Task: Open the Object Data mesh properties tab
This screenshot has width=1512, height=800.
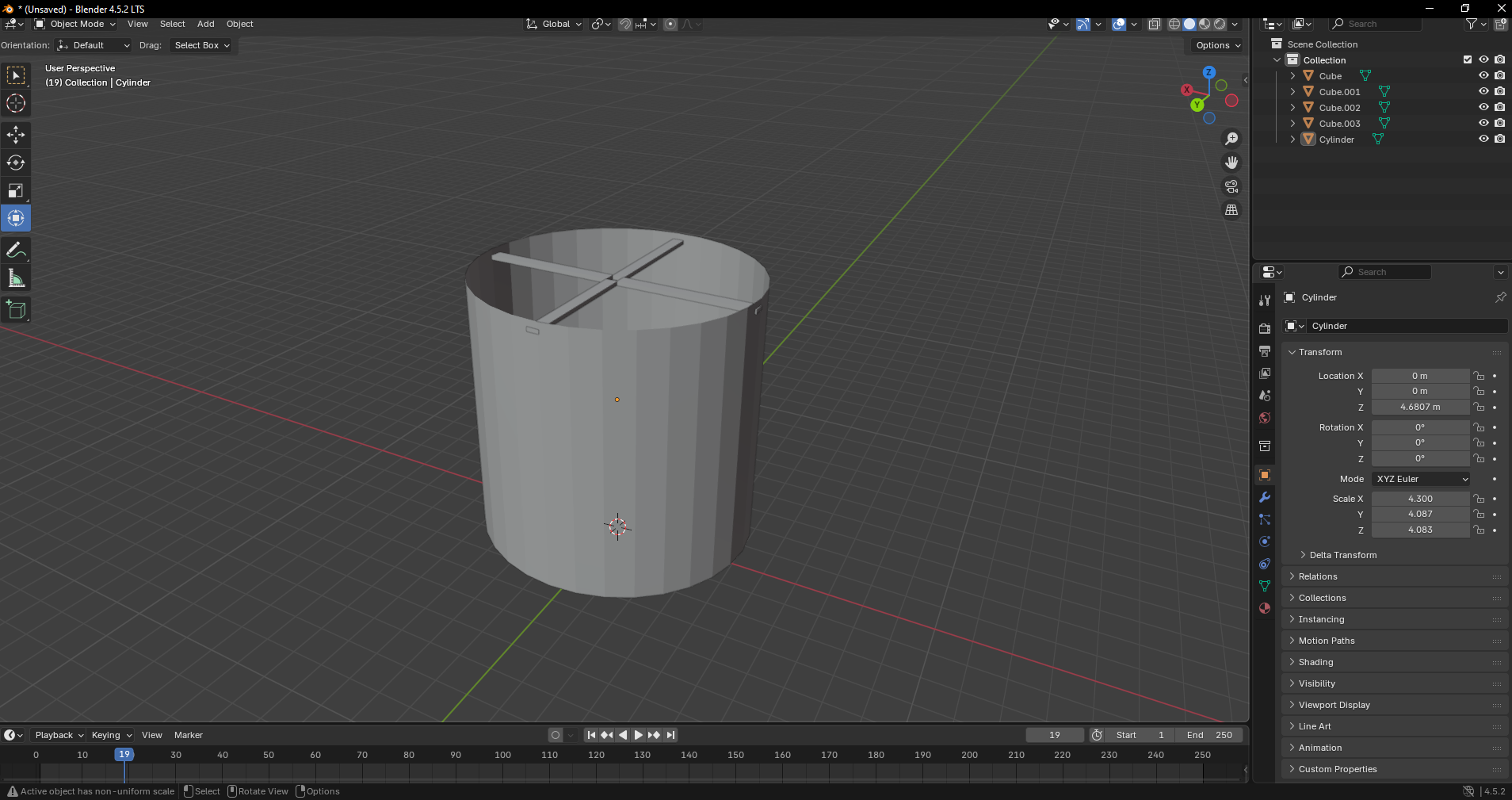Action: point(1265,586)
